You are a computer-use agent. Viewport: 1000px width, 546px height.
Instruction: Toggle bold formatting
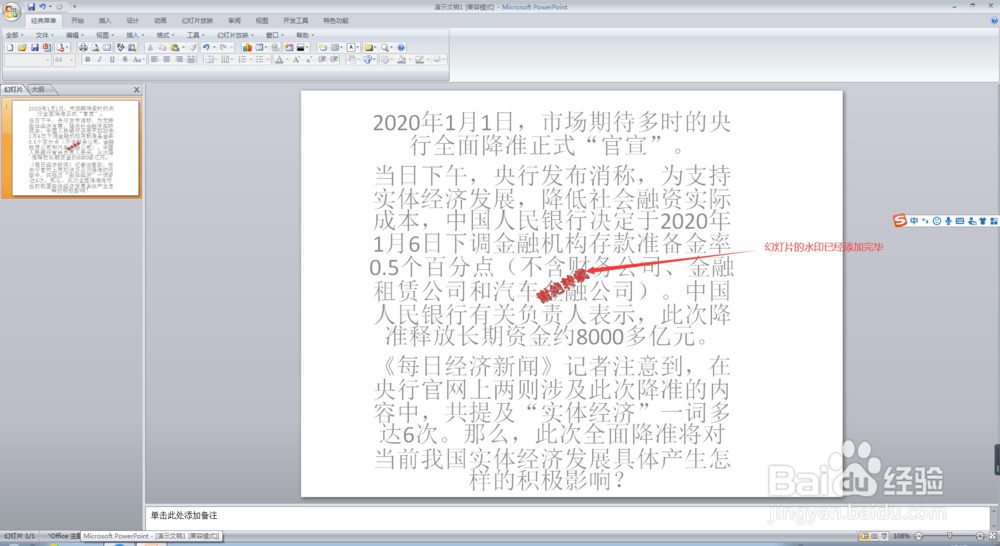pyautogui.click(x=88, y=59)
